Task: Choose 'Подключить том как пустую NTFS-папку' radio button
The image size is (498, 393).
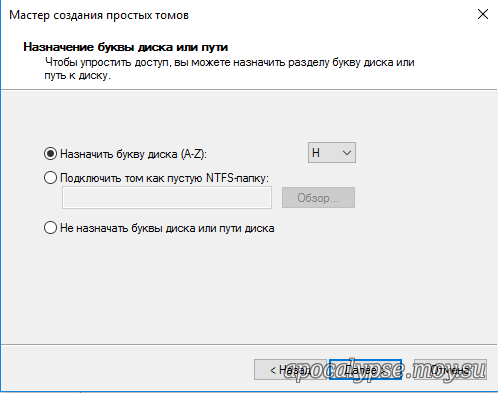Action: tap(50, 178)
